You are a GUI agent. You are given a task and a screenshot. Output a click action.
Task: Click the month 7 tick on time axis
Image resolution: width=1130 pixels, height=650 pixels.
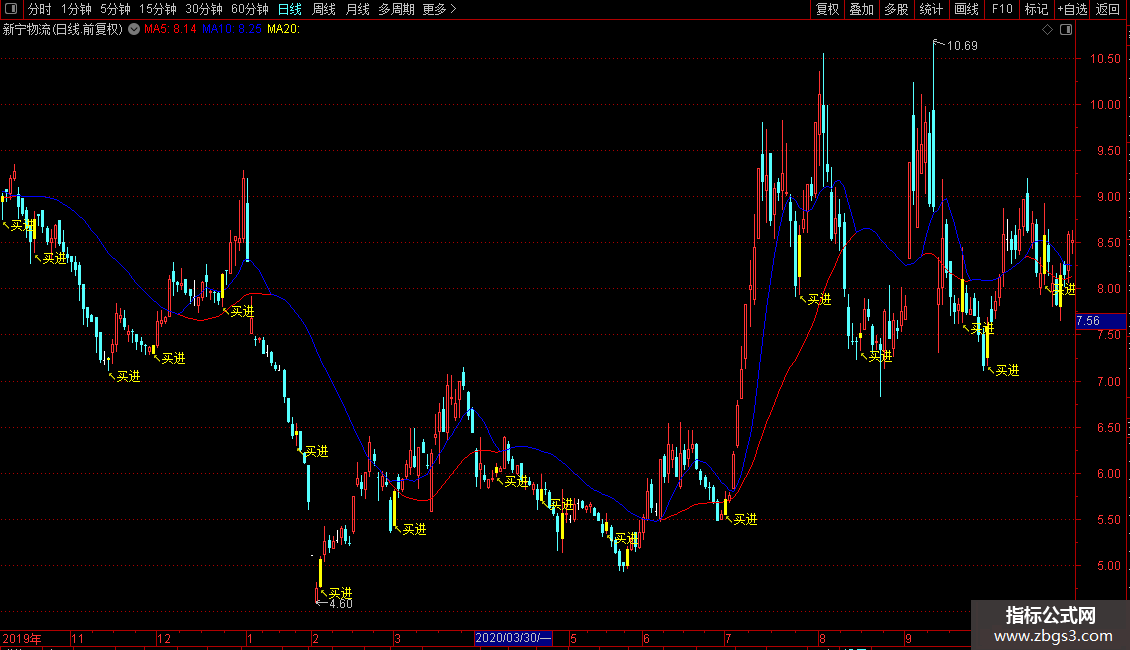(728, 638)
